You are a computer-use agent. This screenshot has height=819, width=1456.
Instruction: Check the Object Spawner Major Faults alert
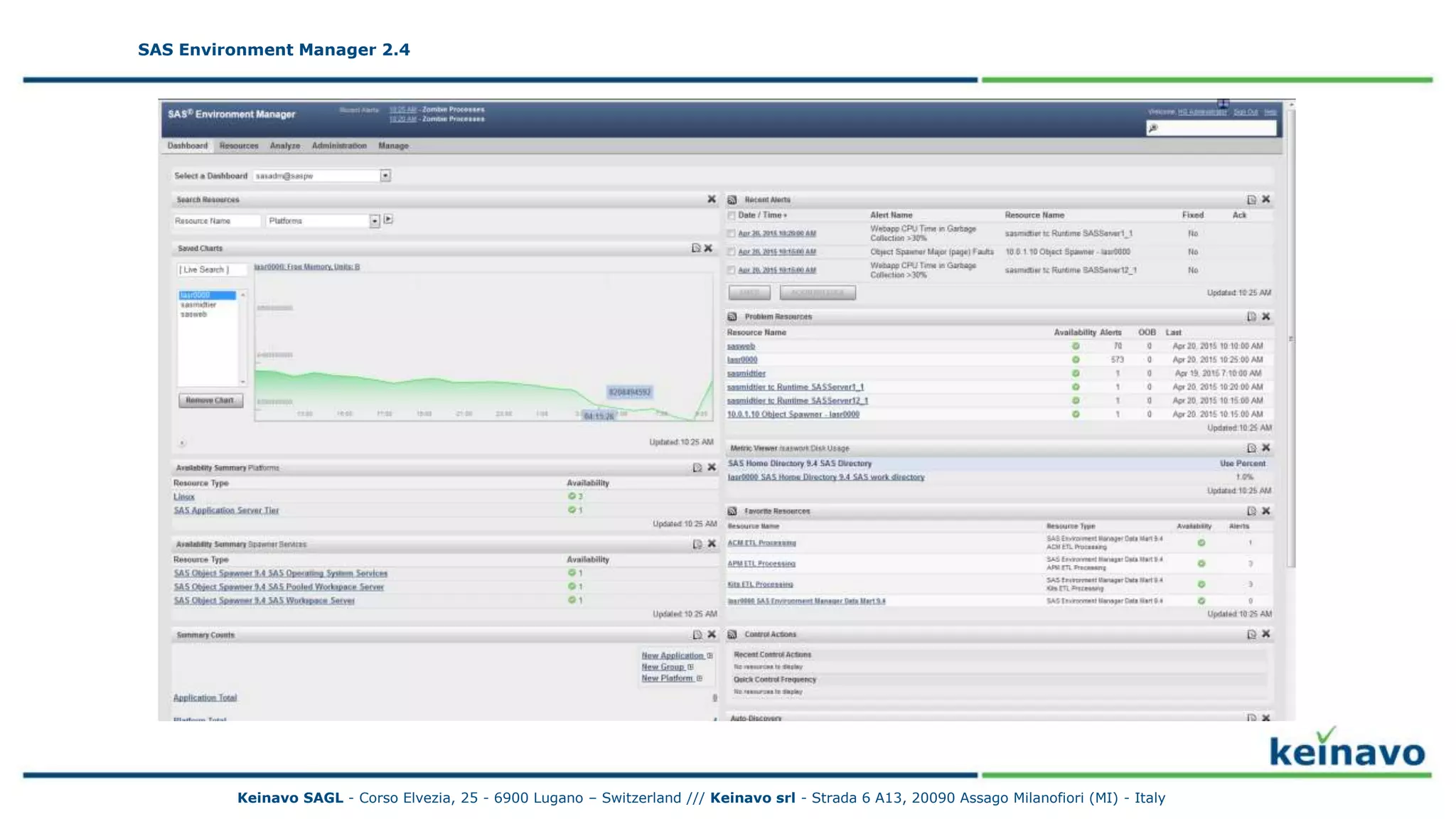[732, 252]
